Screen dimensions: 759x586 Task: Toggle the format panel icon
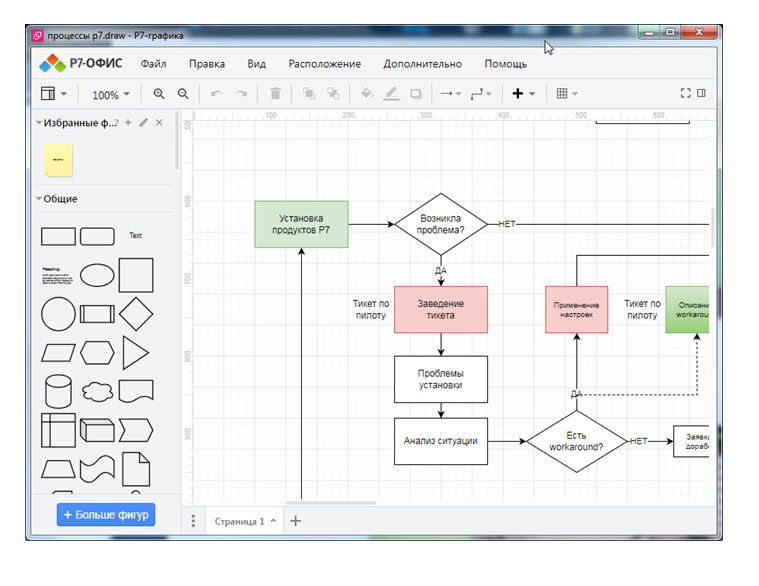[x=701, y=93]
